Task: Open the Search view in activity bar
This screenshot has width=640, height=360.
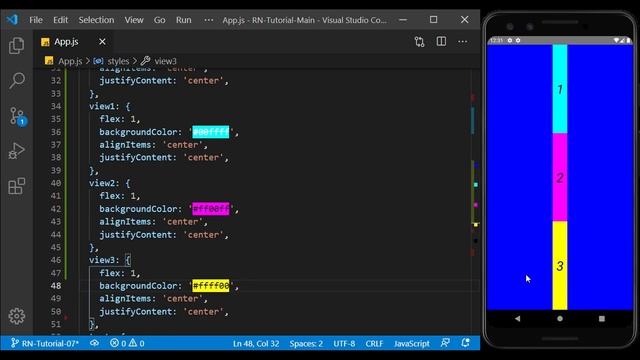Action: tap(16, 80)
